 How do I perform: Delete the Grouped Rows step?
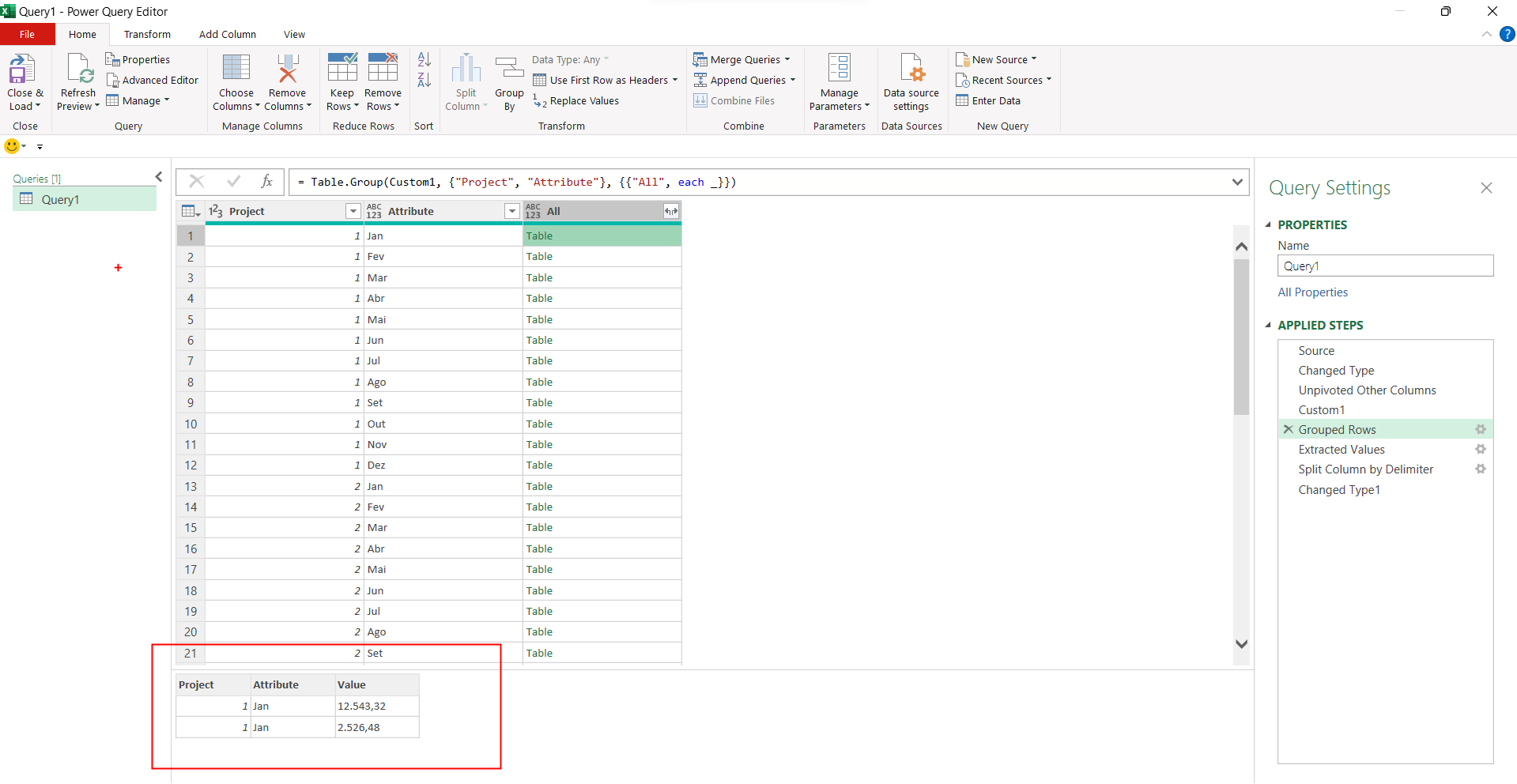[x=1289, y=429]
